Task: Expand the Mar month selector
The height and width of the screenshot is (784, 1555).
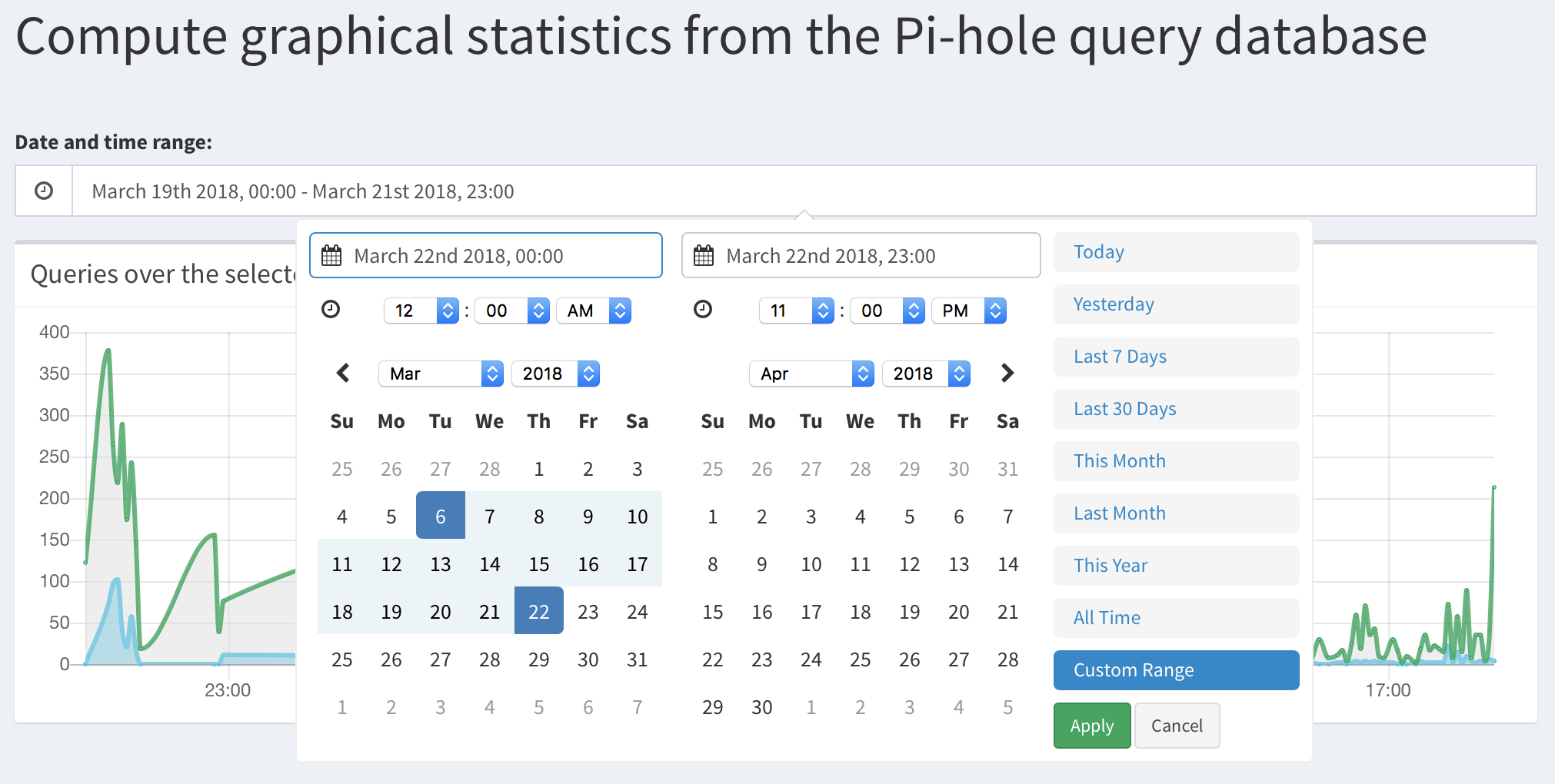Action: 441,374
